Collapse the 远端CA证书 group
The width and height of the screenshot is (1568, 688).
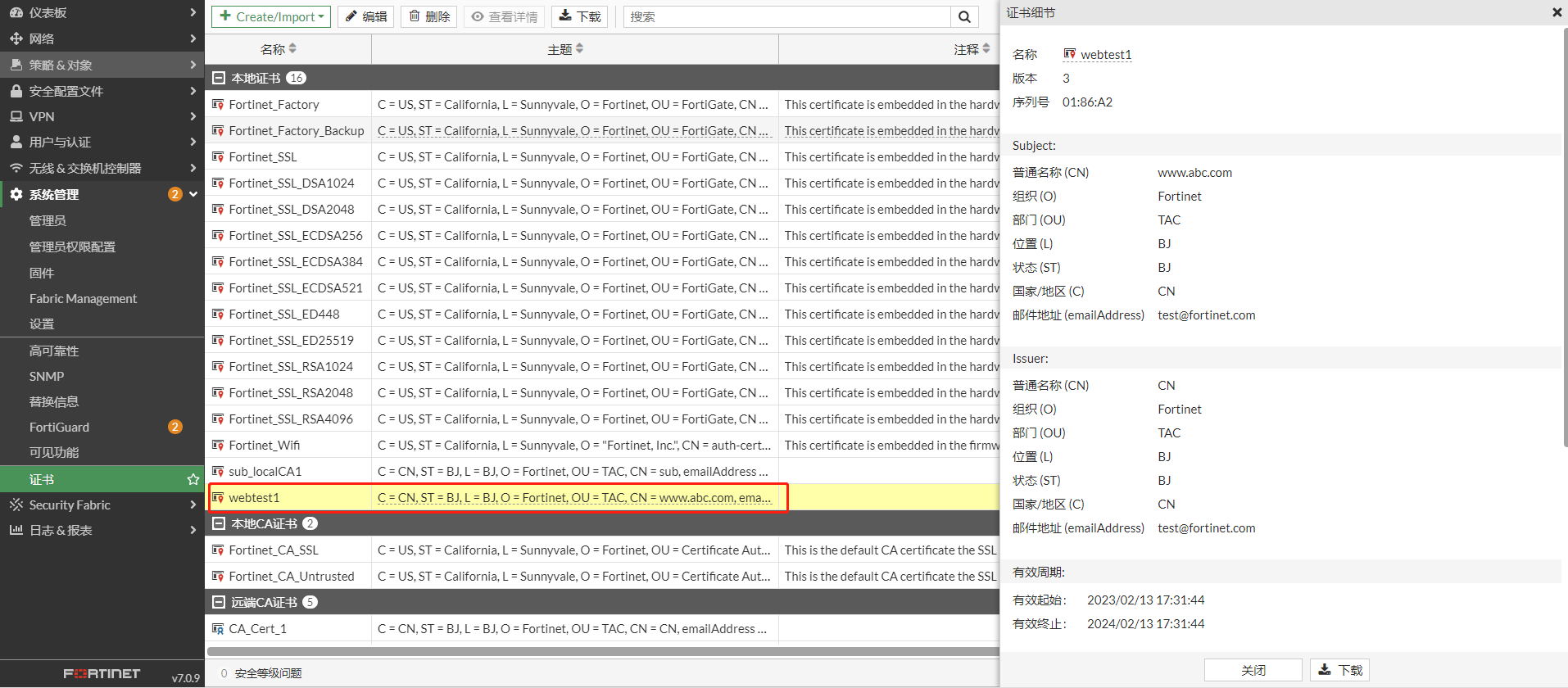219,602
